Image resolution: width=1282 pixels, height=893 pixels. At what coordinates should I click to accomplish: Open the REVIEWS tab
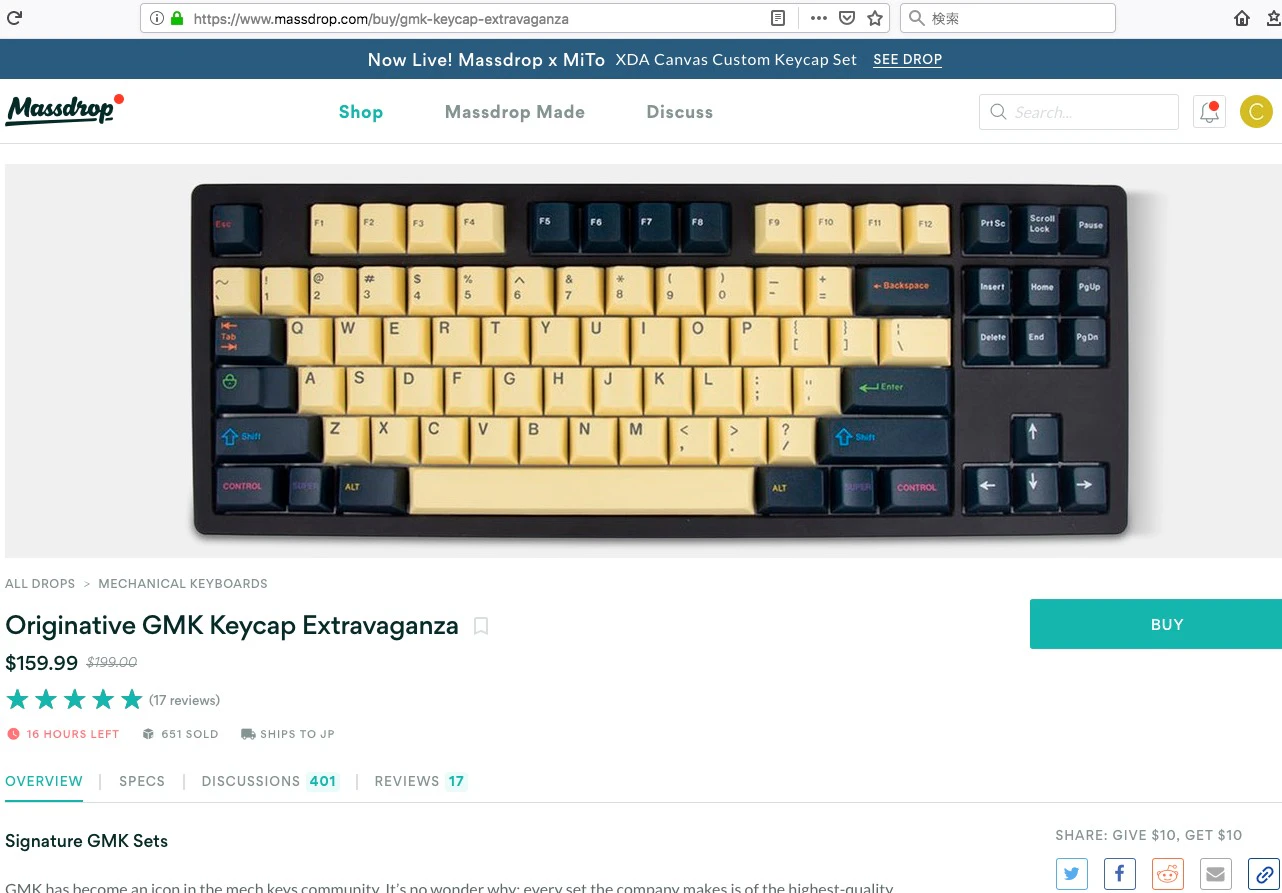pyautogui.click(x=421, y=781)
